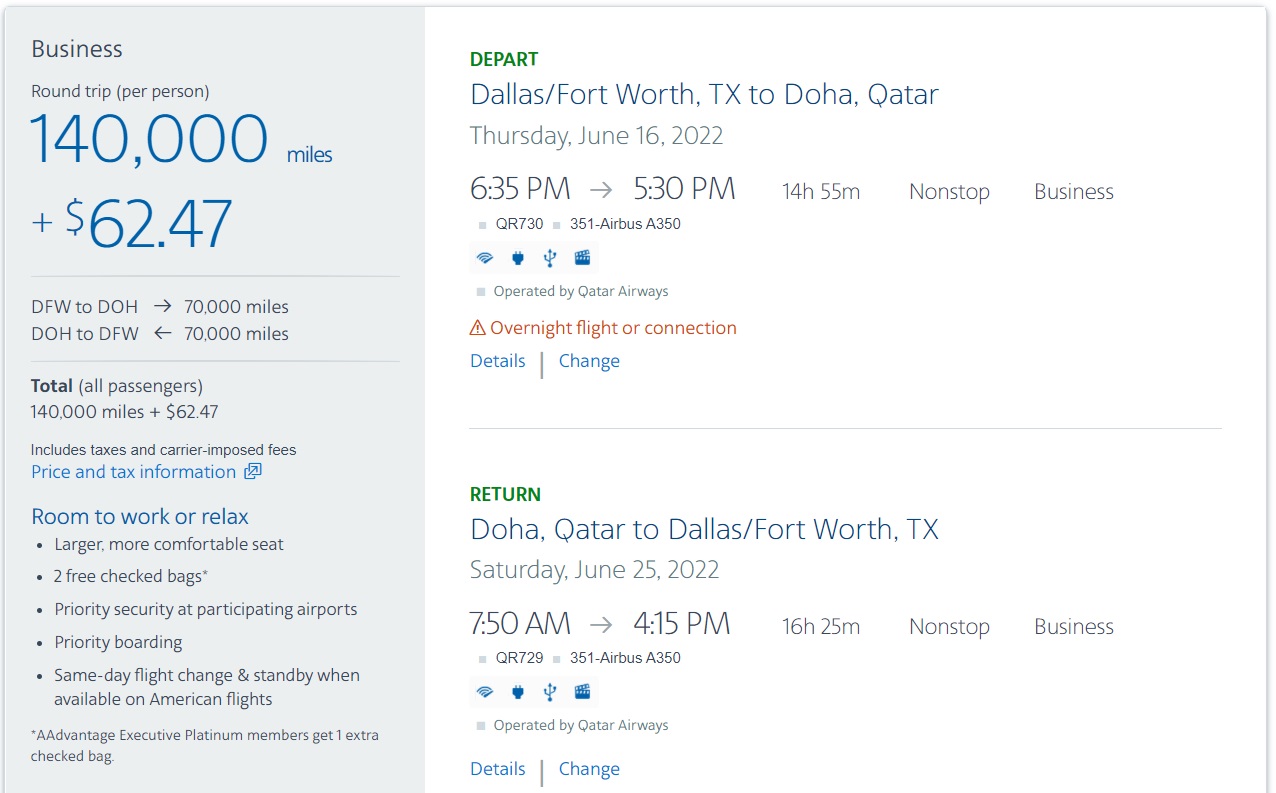
Task: Click the power outlet icon on return flight
Action: (517, 691)
